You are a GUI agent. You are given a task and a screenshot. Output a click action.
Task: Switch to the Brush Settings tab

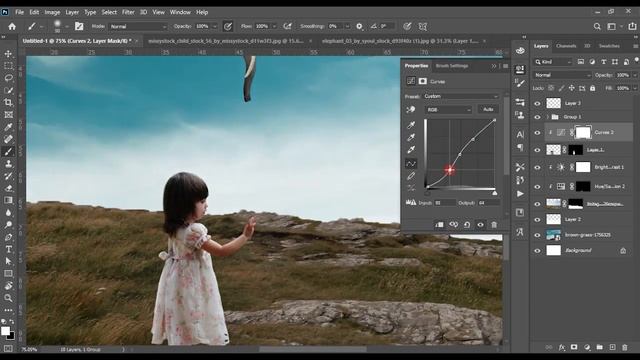452,66
